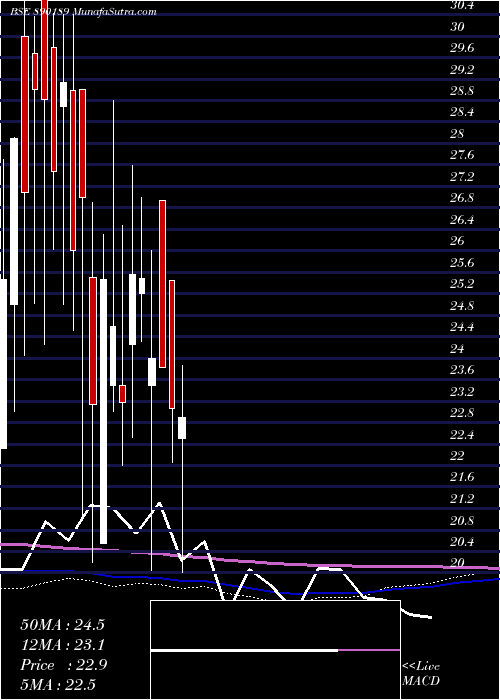Click the 5MA : 22.5 value
The image size is (500, 700).
[58, 685]
